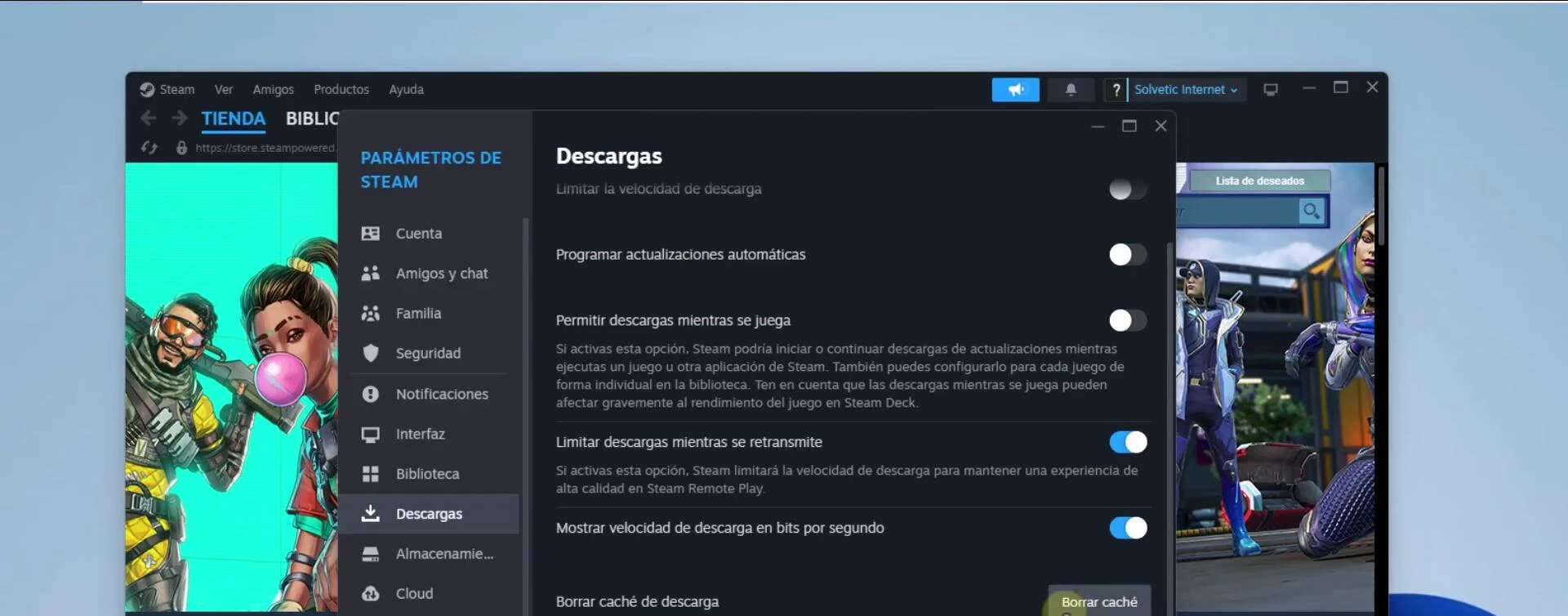Open Biblioteca settings section
1568x616 pixels.
pos(429,474)
